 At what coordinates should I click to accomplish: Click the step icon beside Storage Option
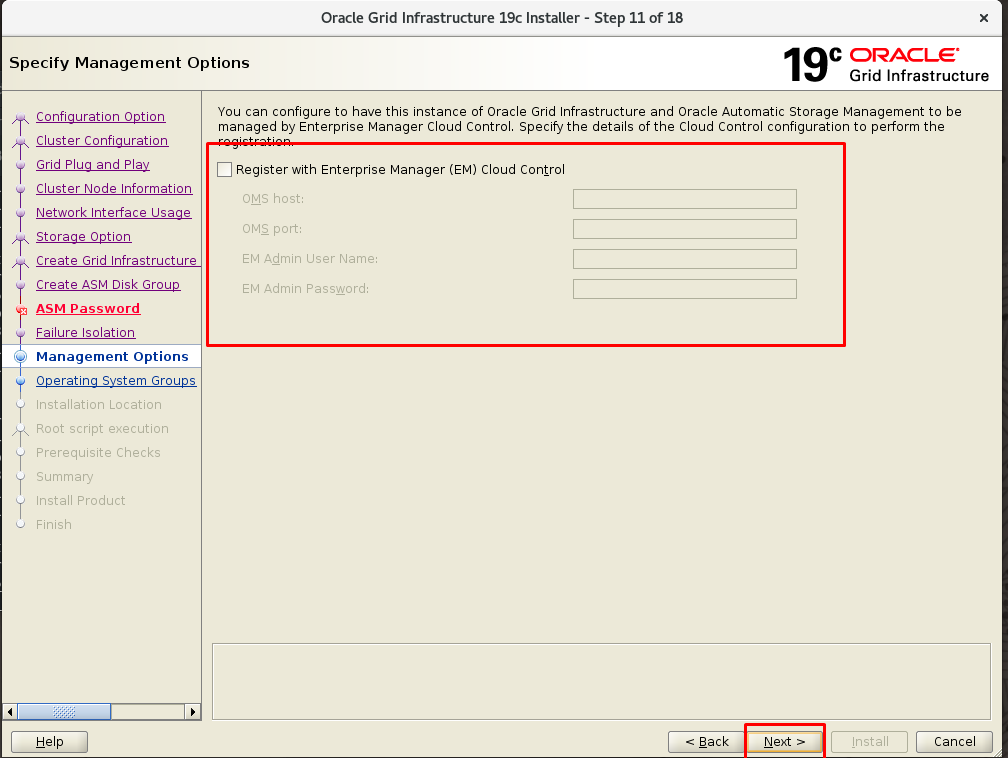pyautogui.click(x=20, y=238)
